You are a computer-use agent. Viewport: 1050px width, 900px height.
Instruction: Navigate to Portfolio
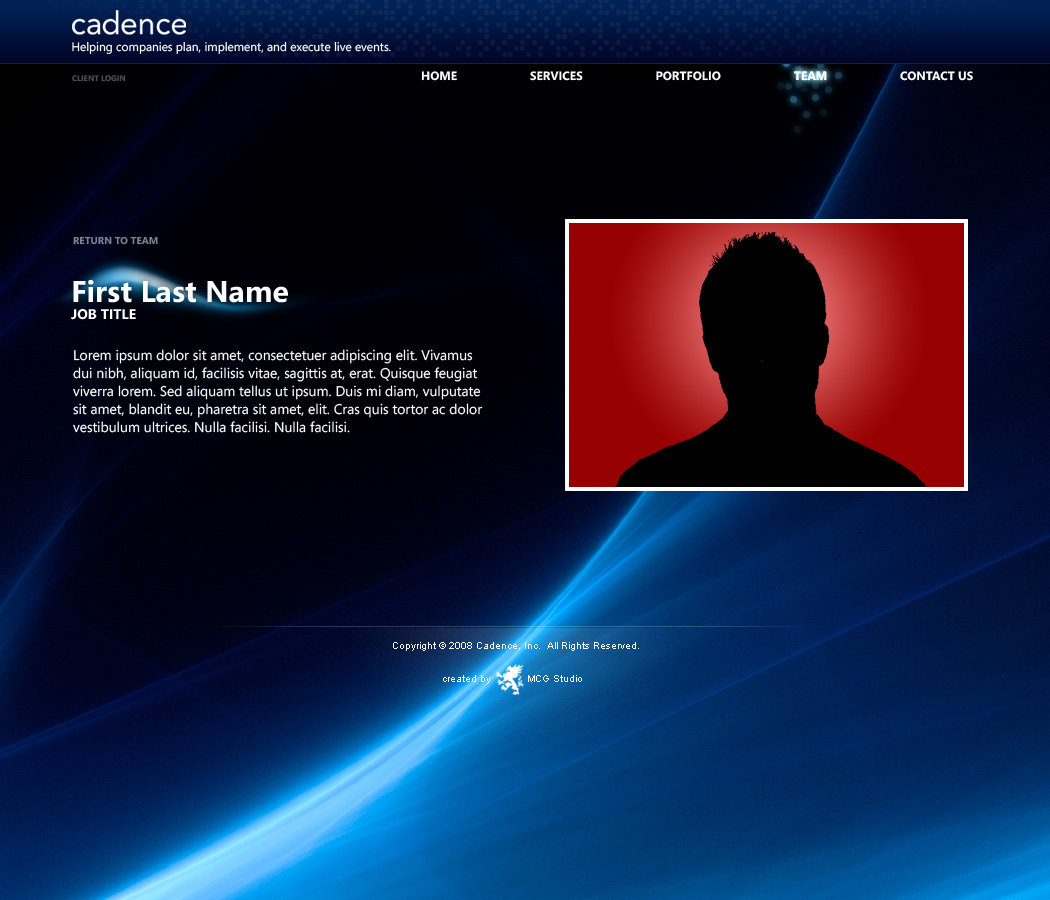tap(688, 76)
